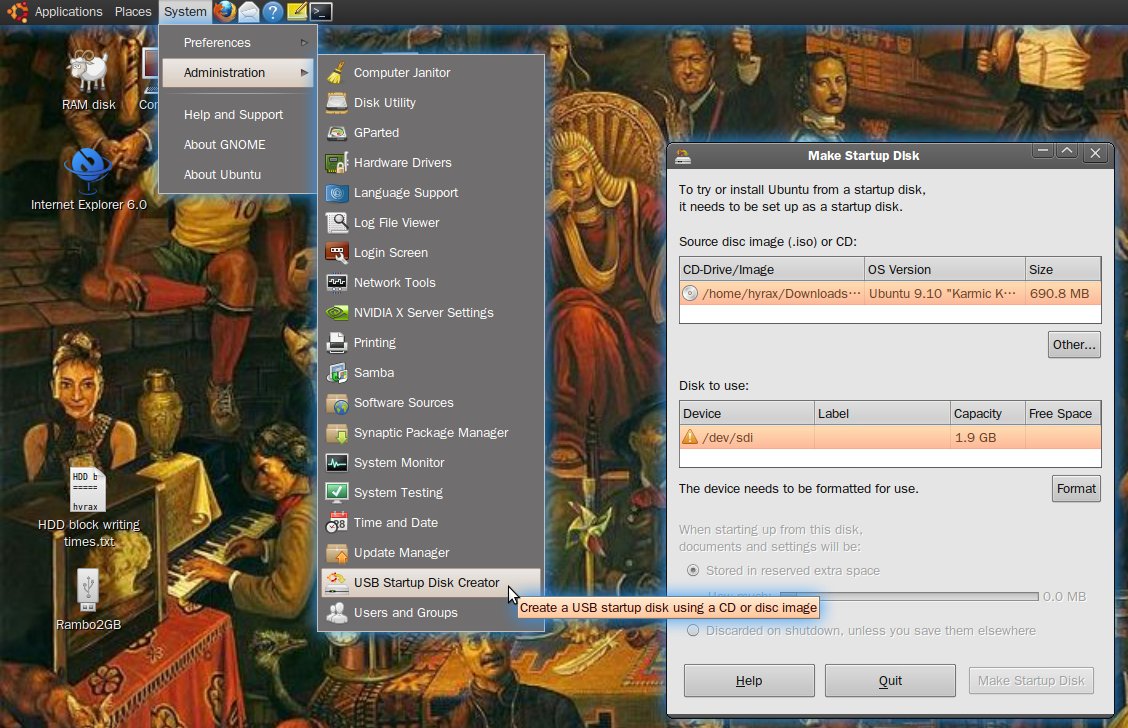
Task: Click the GParted icon
Action: click(x=336, y=132)
